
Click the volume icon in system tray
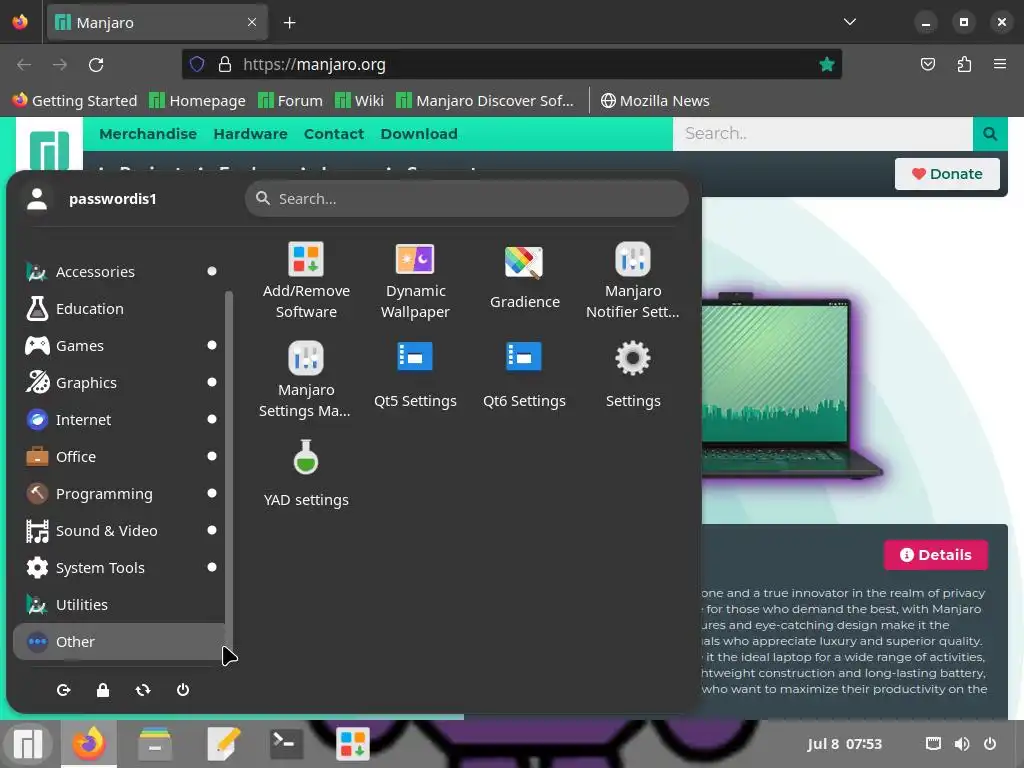tap(962, 744)
